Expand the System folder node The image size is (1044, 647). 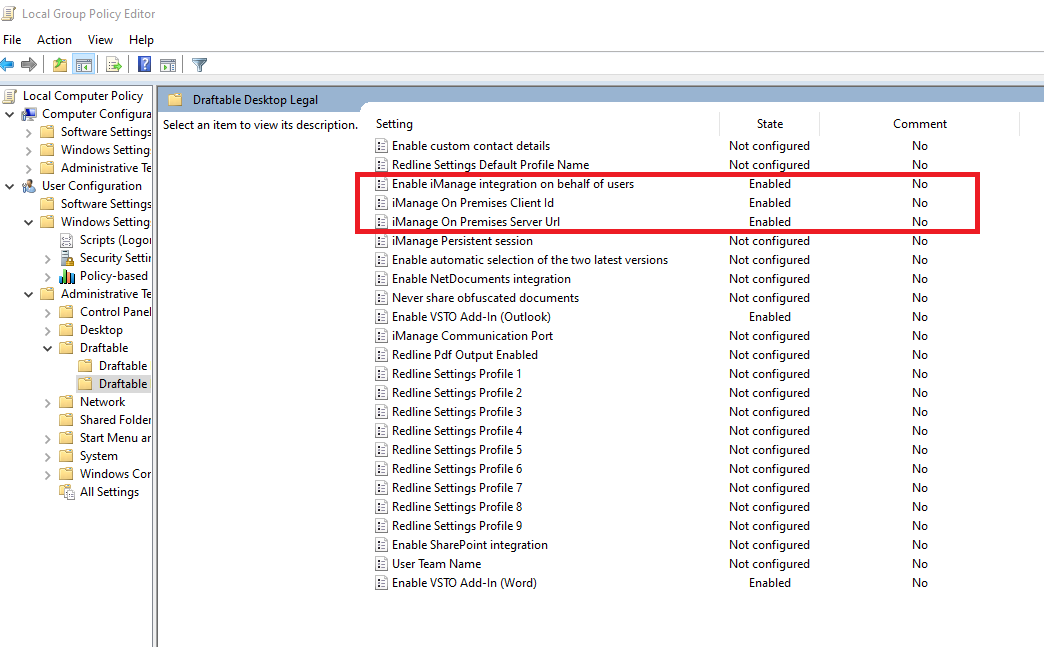47,457
